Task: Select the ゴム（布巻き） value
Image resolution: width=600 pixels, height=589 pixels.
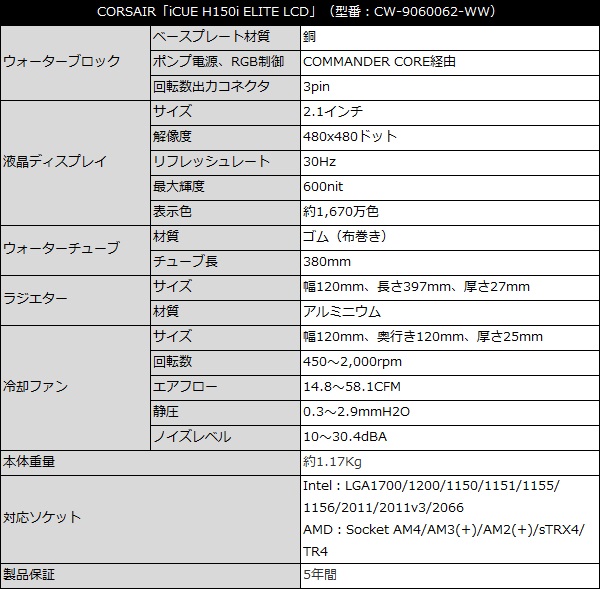Action: coord(346,236)
